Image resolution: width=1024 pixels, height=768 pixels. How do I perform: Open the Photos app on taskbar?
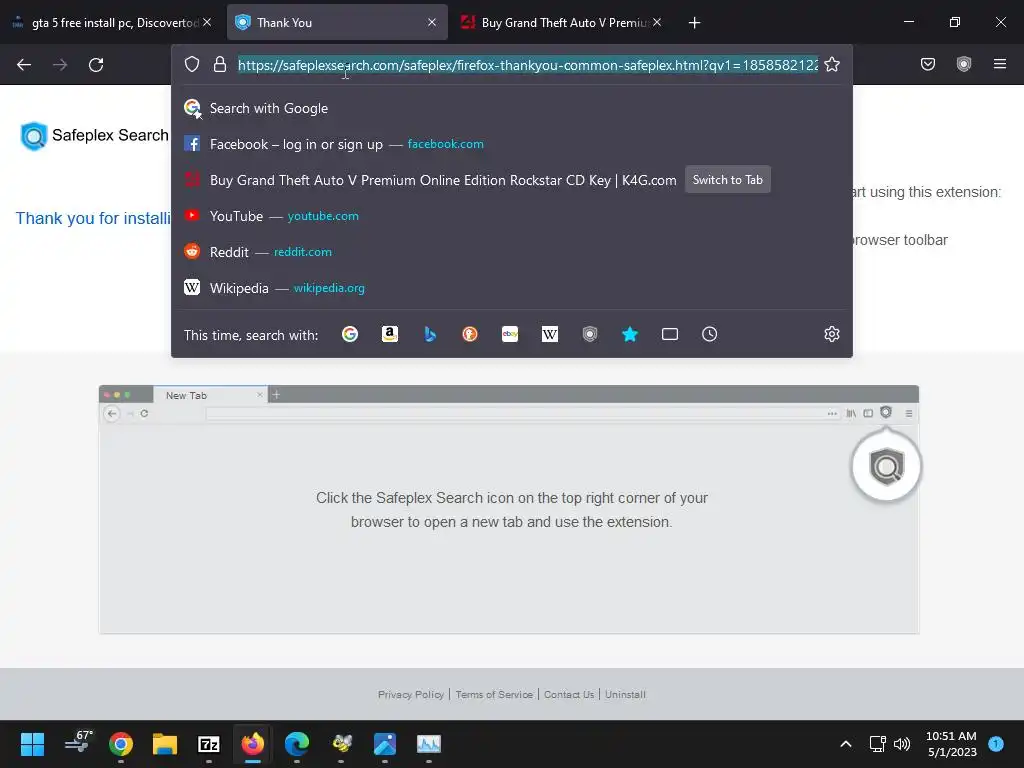tap(385, 744)
